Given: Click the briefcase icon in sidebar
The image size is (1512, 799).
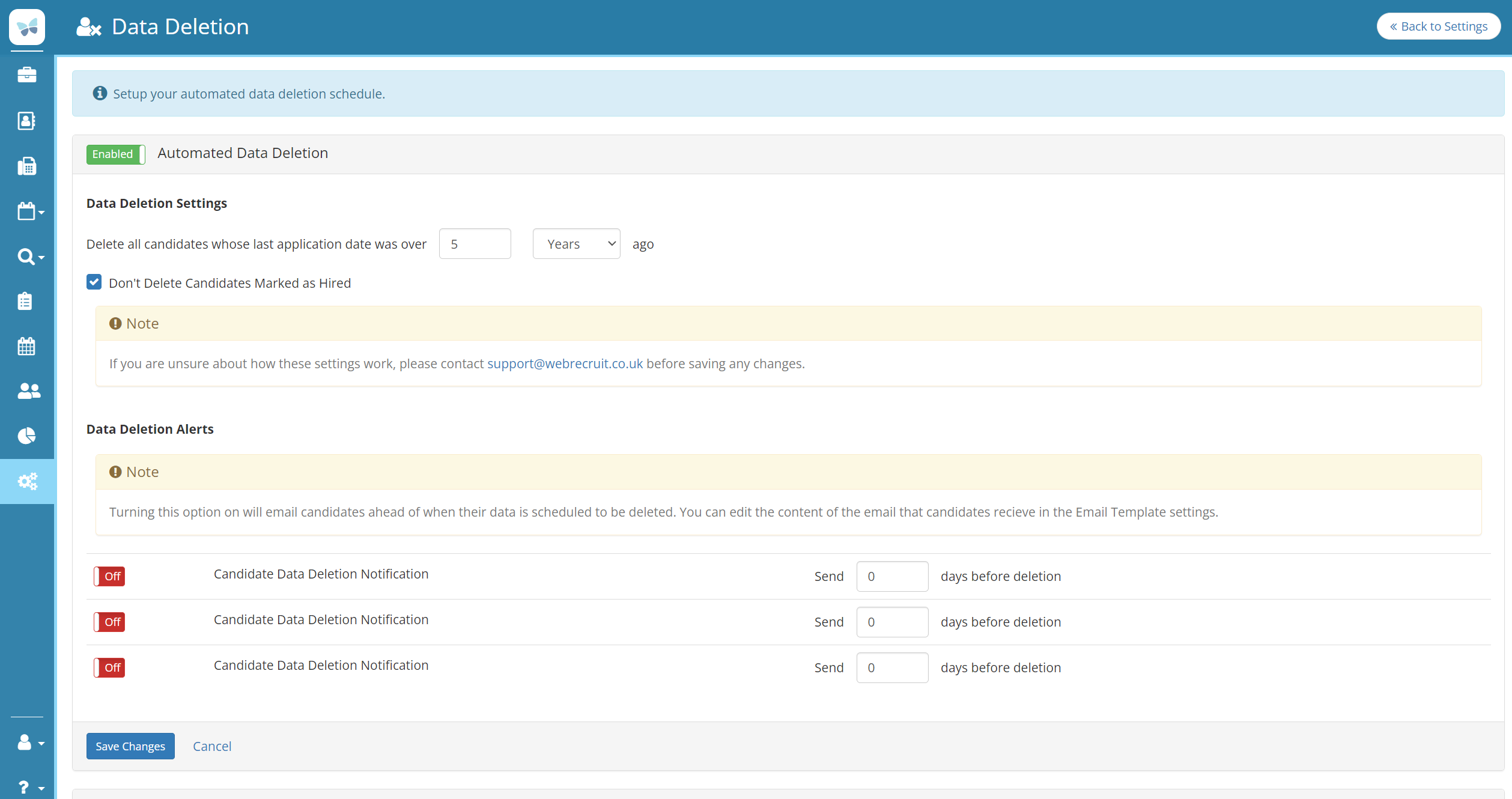Looking at the screenshot, I should click(26, 75).
